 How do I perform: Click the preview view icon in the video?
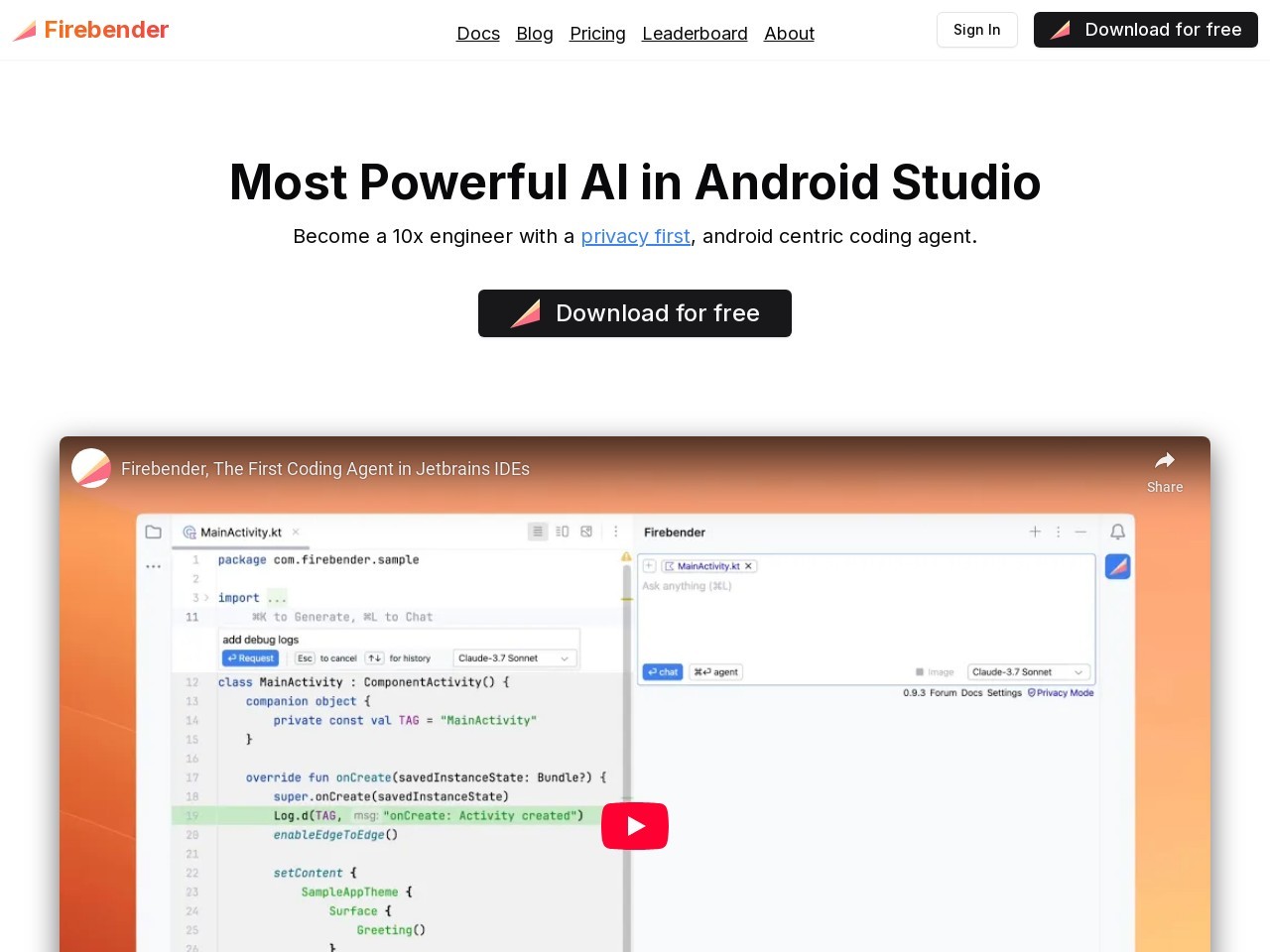(586, 532)
